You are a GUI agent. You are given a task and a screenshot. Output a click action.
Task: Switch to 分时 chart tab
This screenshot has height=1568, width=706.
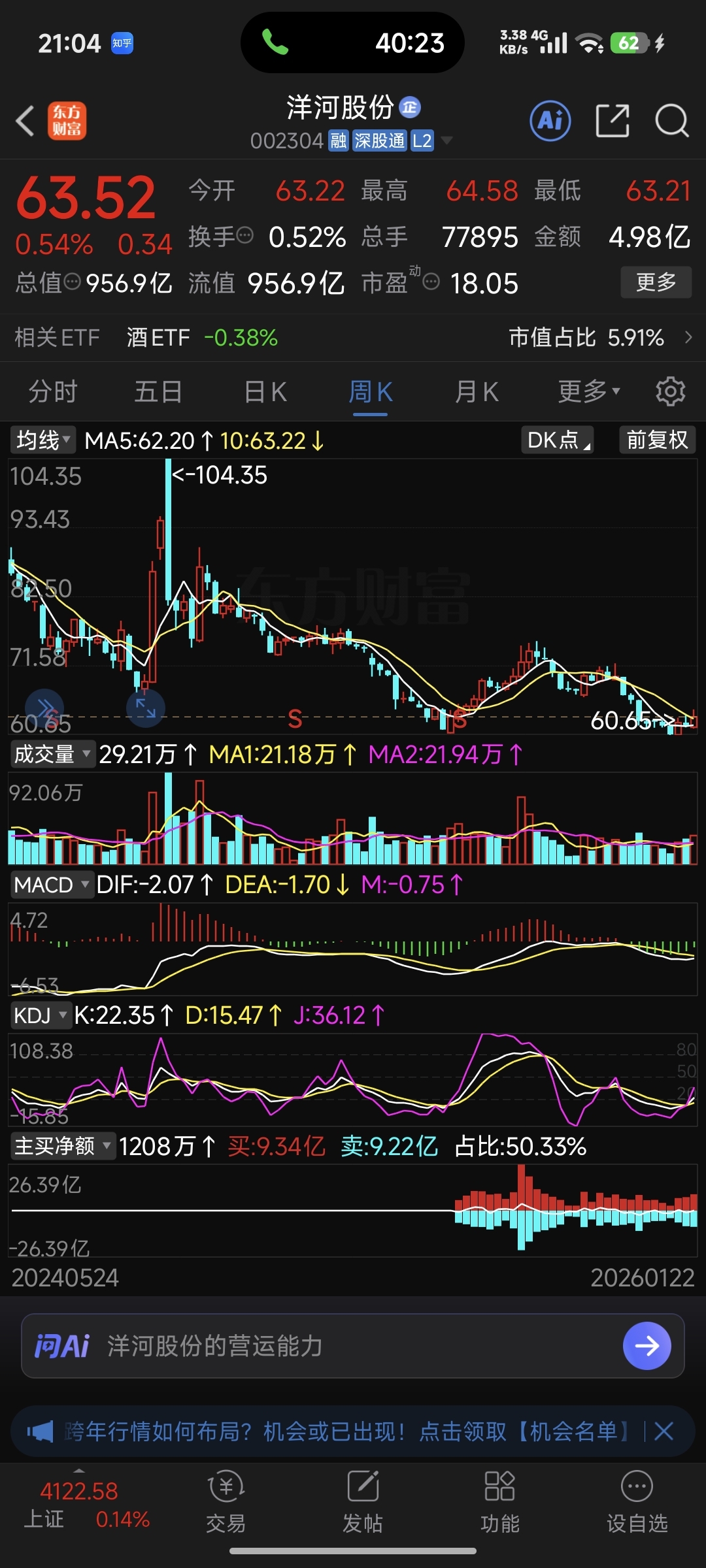tap(53, 391)
